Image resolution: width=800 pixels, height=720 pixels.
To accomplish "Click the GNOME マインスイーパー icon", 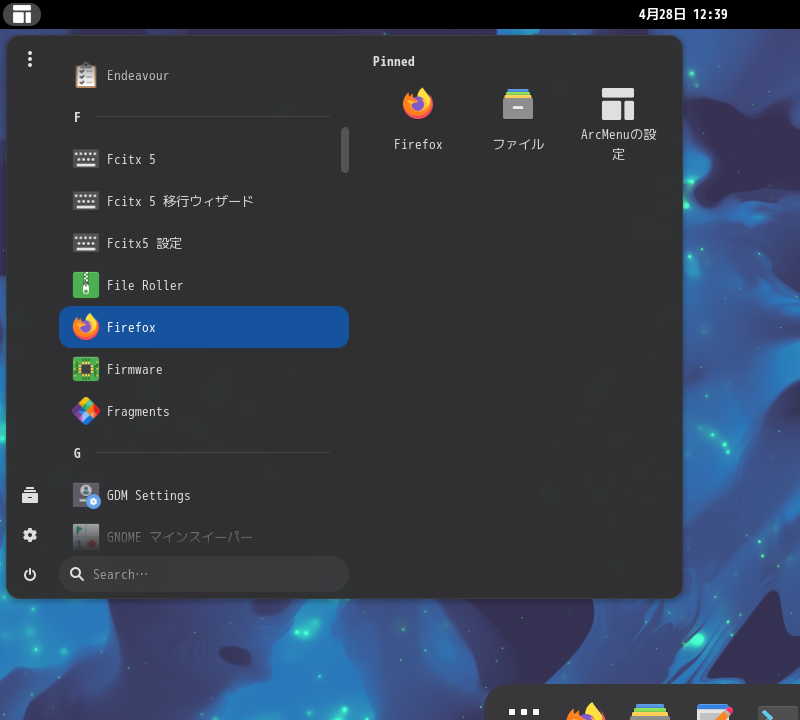I will pos(86,537).
